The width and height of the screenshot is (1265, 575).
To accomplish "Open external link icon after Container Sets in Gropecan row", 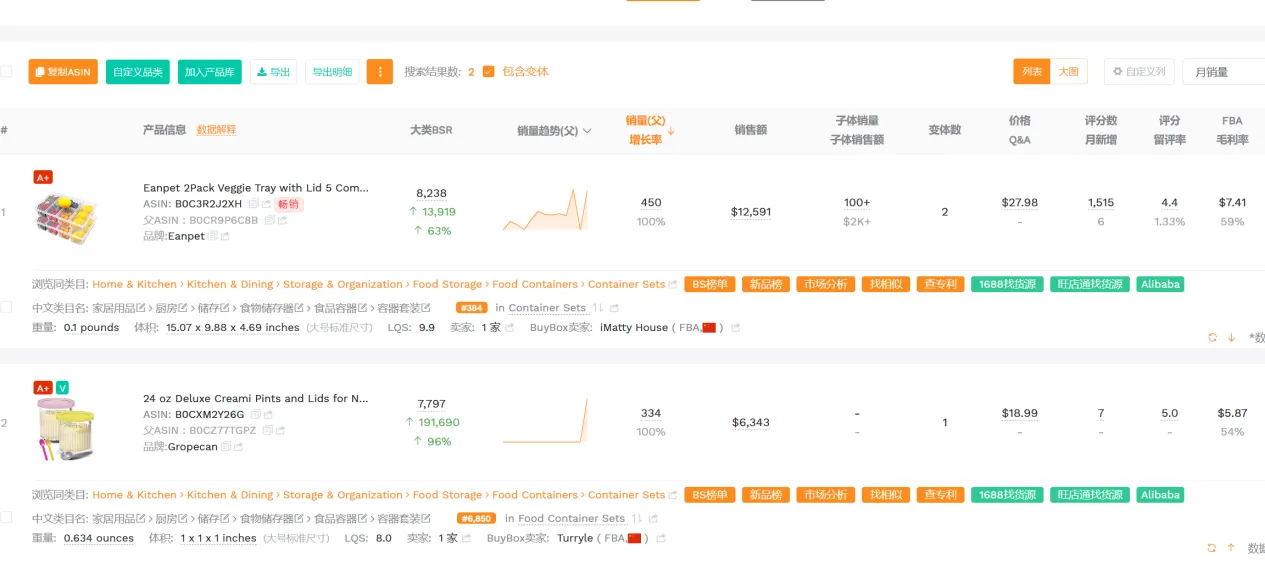I will click(x=673, y=495).
